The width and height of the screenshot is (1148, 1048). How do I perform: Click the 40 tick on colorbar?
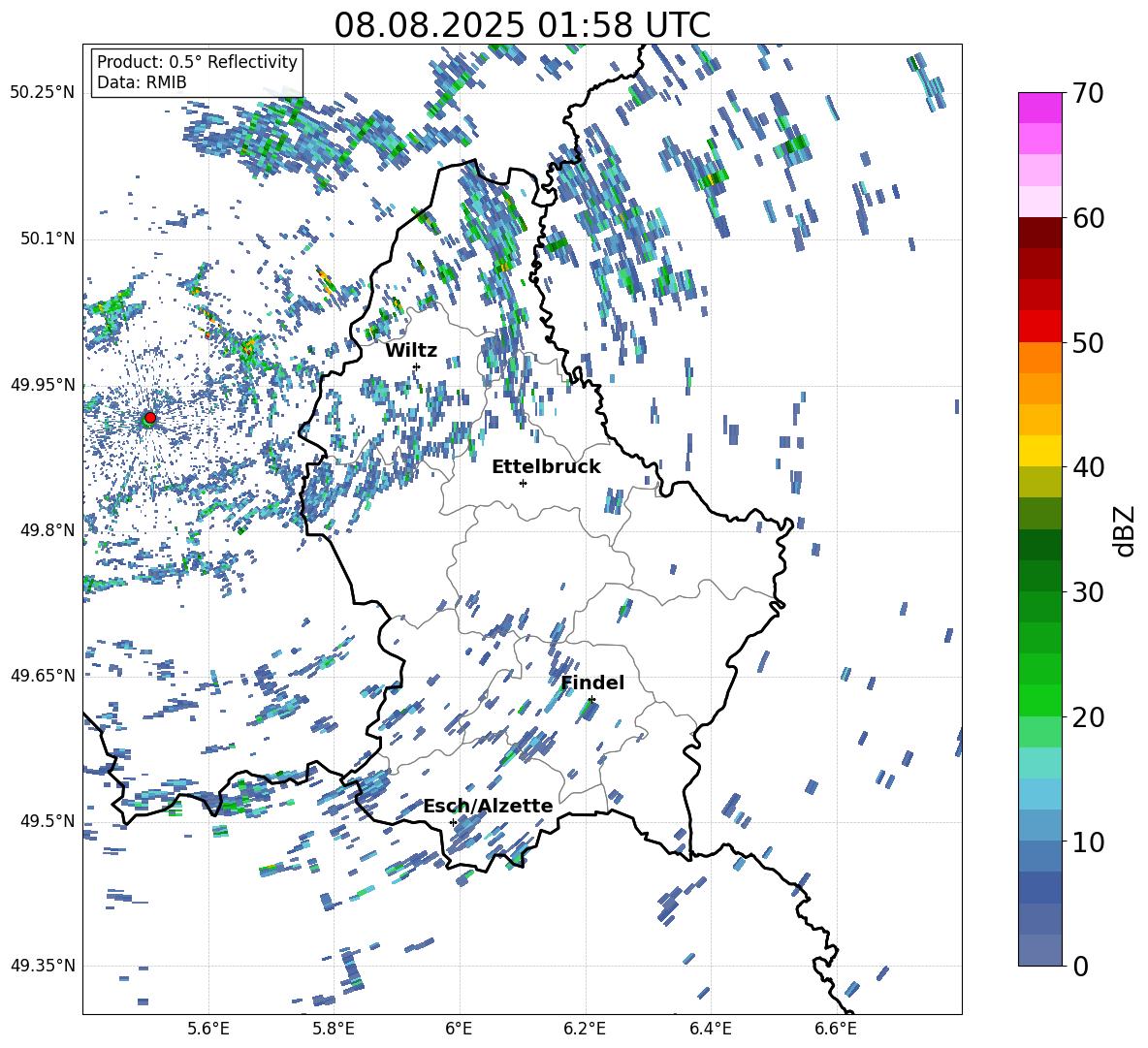1088,467
